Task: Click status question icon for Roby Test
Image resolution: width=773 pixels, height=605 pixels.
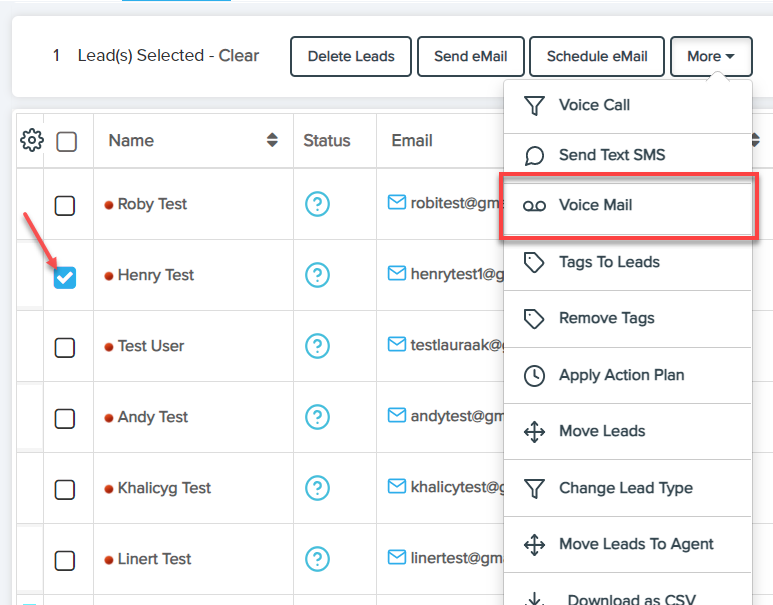Action: (317, 204)
